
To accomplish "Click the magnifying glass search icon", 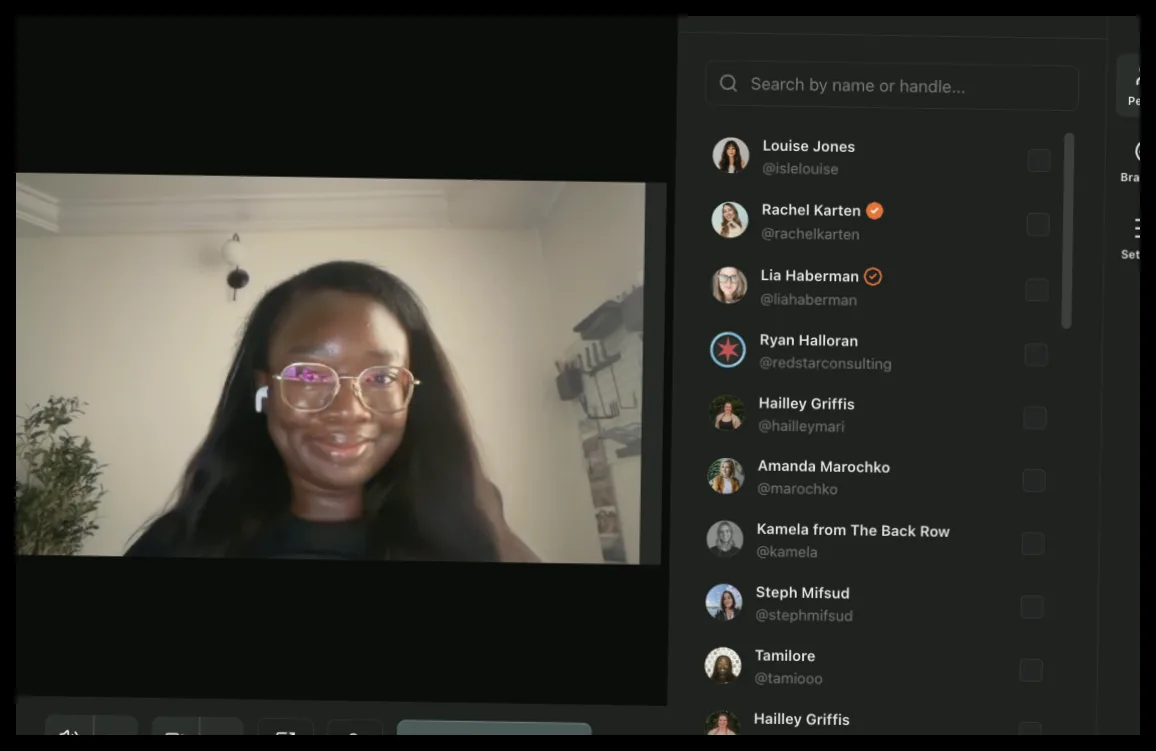I will tap(728, 83).
